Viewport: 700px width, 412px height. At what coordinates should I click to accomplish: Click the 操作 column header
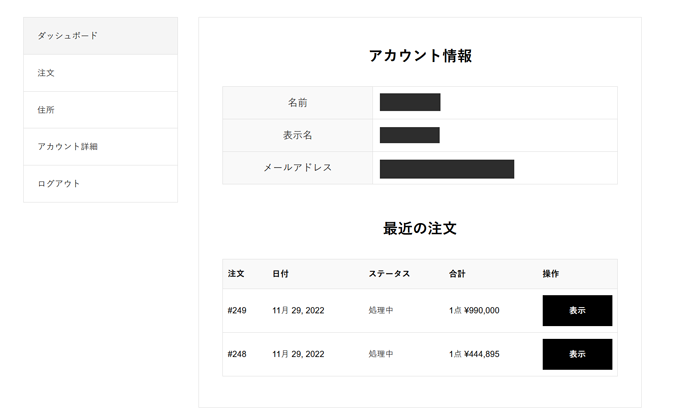(551, 274)
